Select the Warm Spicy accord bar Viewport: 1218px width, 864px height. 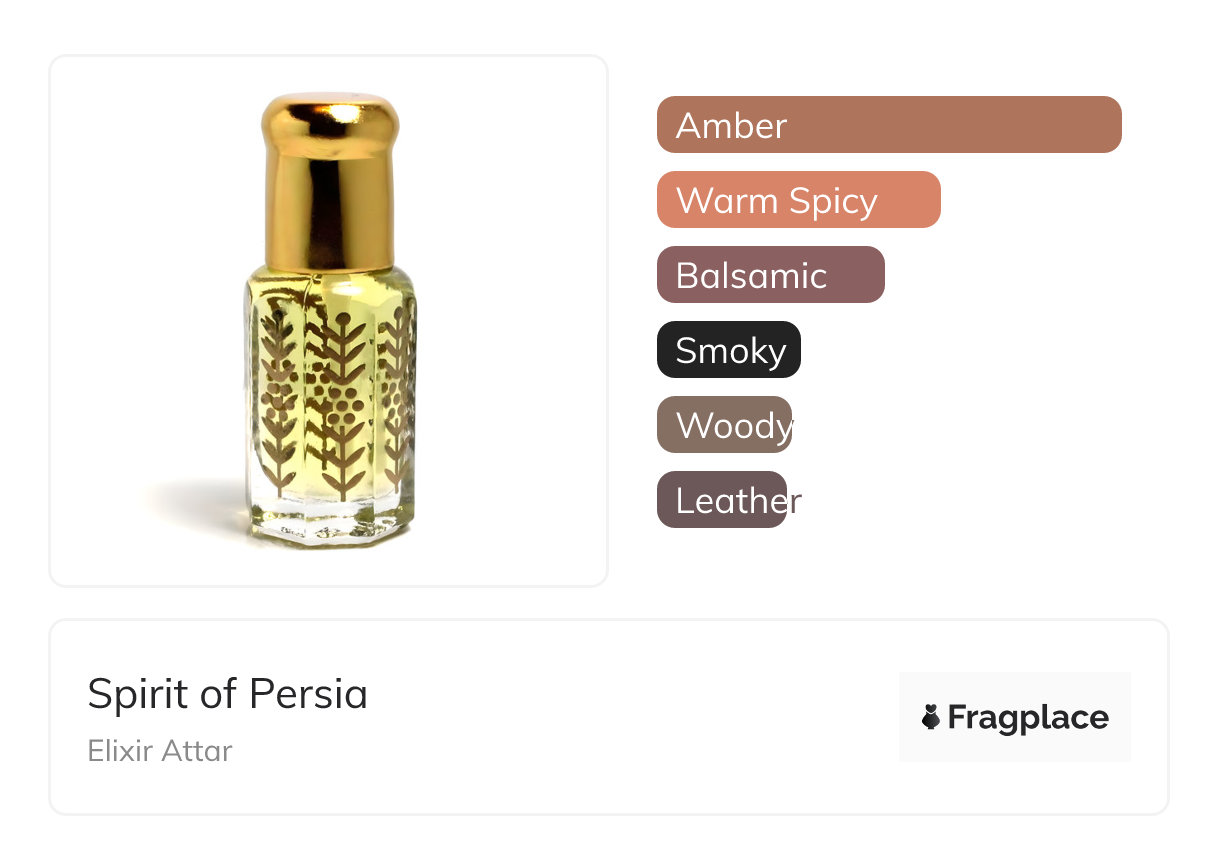point(798,200)
